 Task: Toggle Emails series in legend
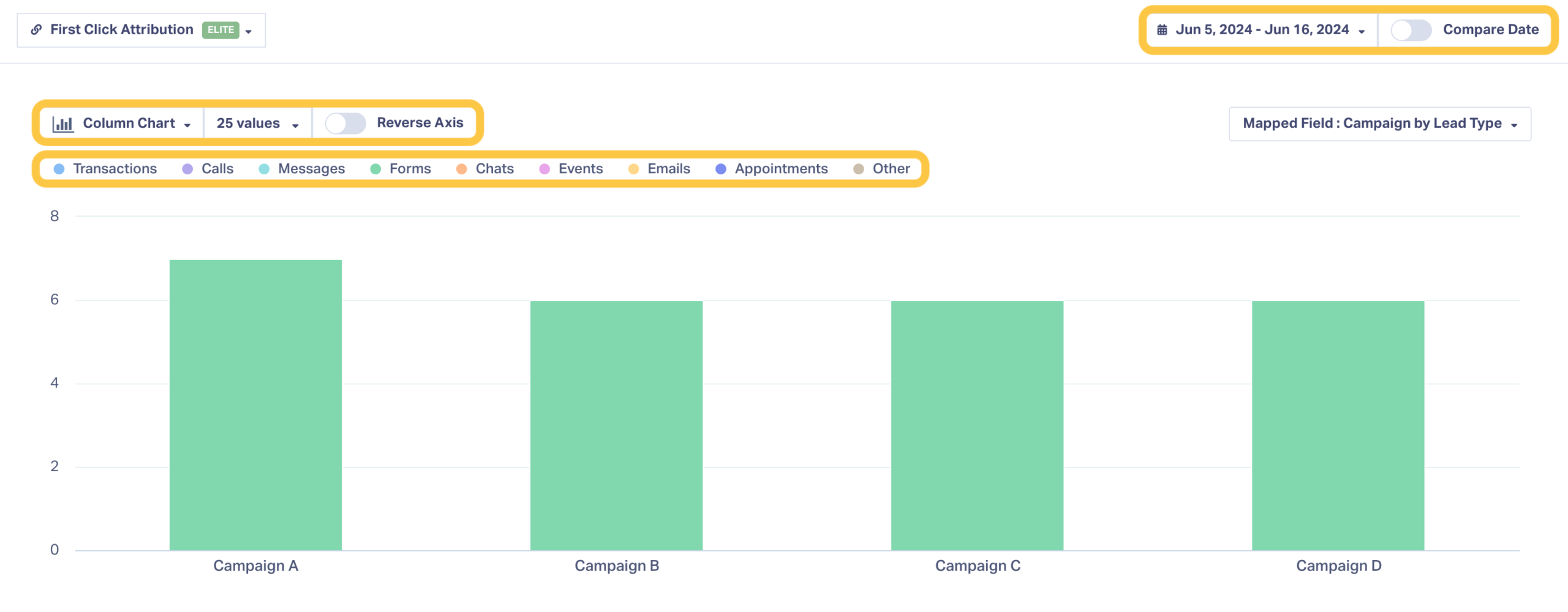(659, 169)
